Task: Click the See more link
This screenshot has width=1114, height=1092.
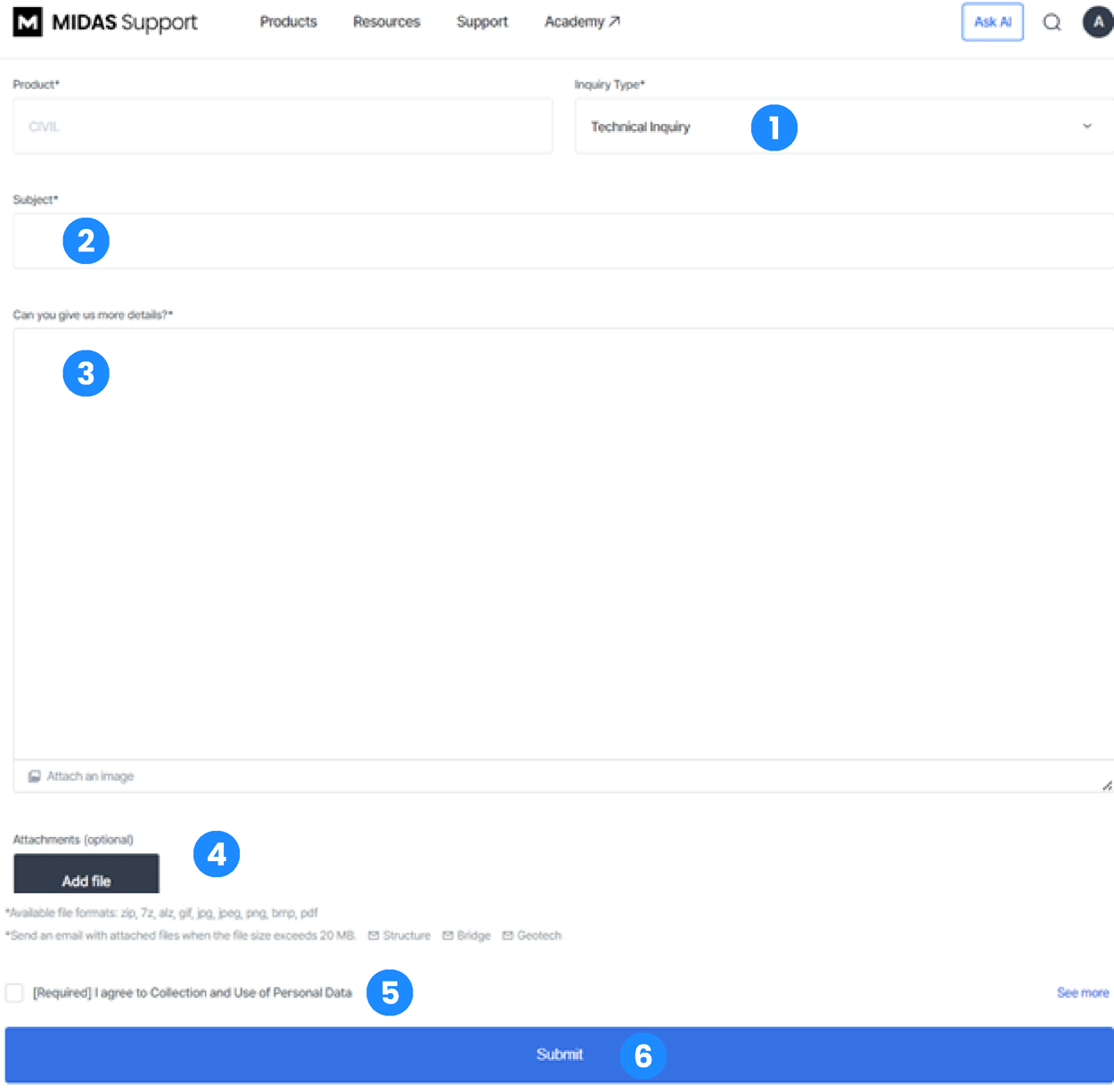Action: [x=1083, y=993]
